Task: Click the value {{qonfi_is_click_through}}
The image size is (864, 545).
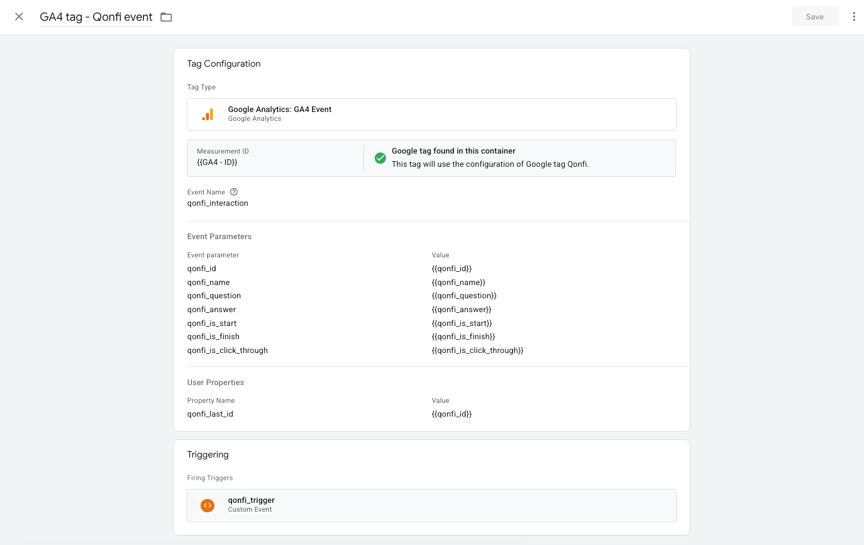Action: (478, 350)
